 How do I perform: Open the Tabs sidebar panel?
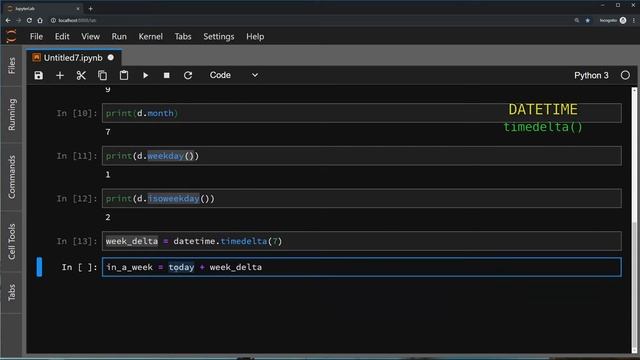[11, 293]
